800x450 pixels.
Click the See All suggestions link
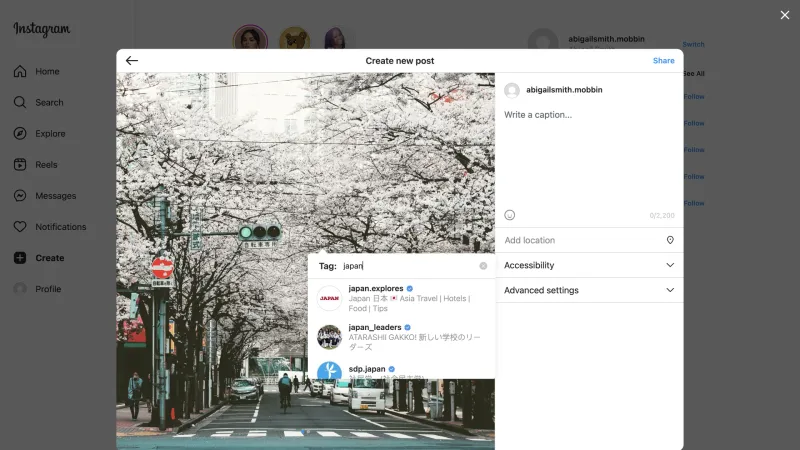pyautogui.click(x=693, y=73)
